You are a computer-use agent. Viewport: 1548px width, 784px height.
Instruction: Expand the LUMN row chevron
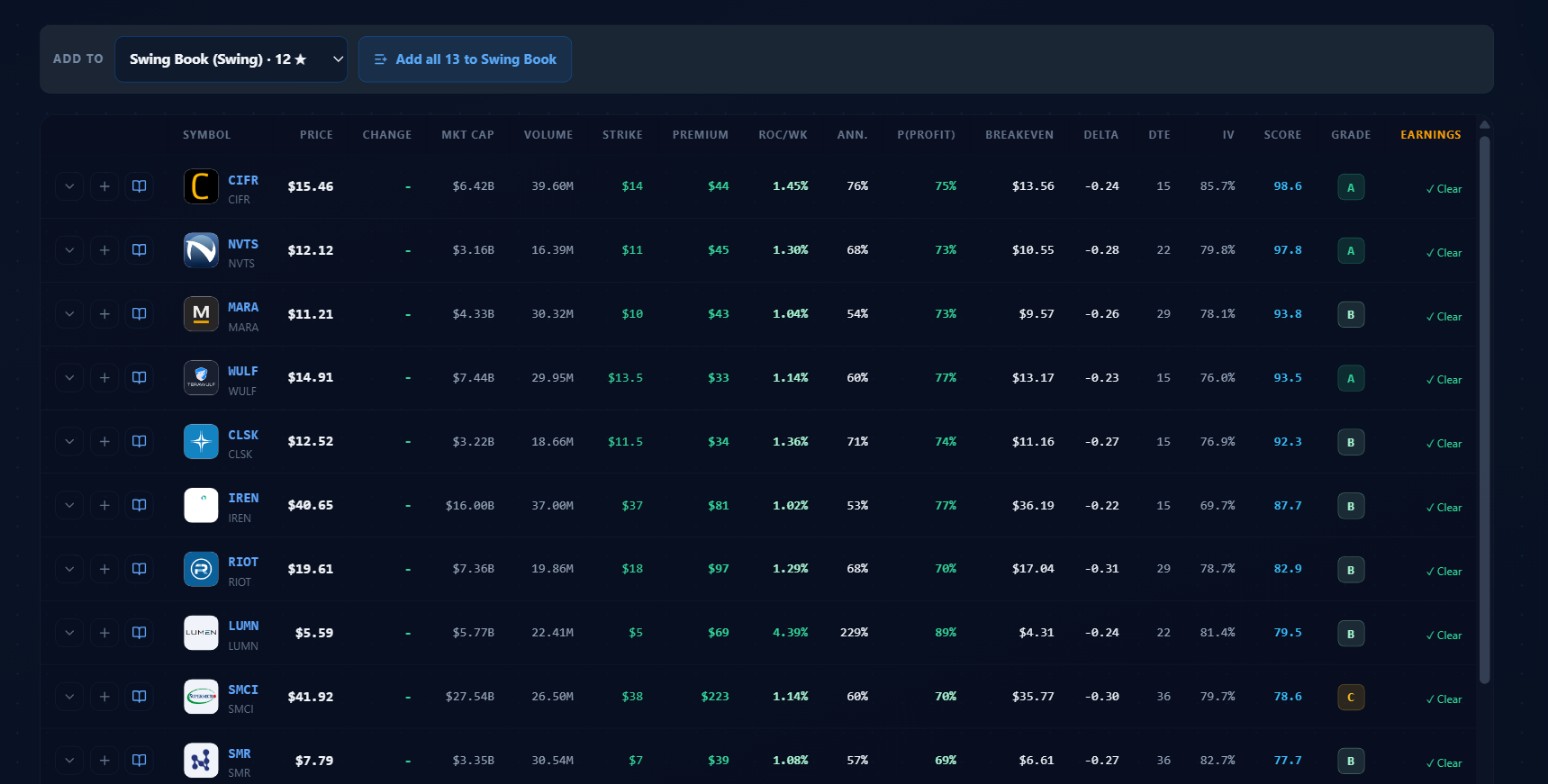coord(69,633)
